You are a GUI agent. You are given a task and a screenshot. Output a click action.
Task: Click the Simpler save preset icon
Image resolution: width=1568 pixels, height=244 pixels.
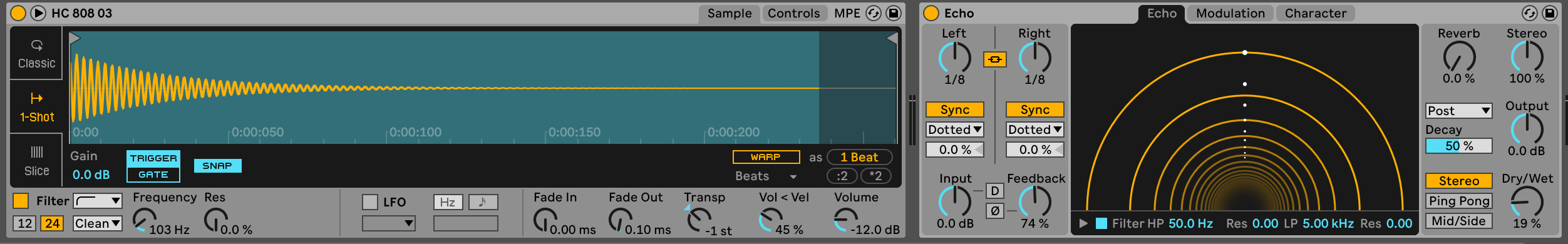coord(894,13)
